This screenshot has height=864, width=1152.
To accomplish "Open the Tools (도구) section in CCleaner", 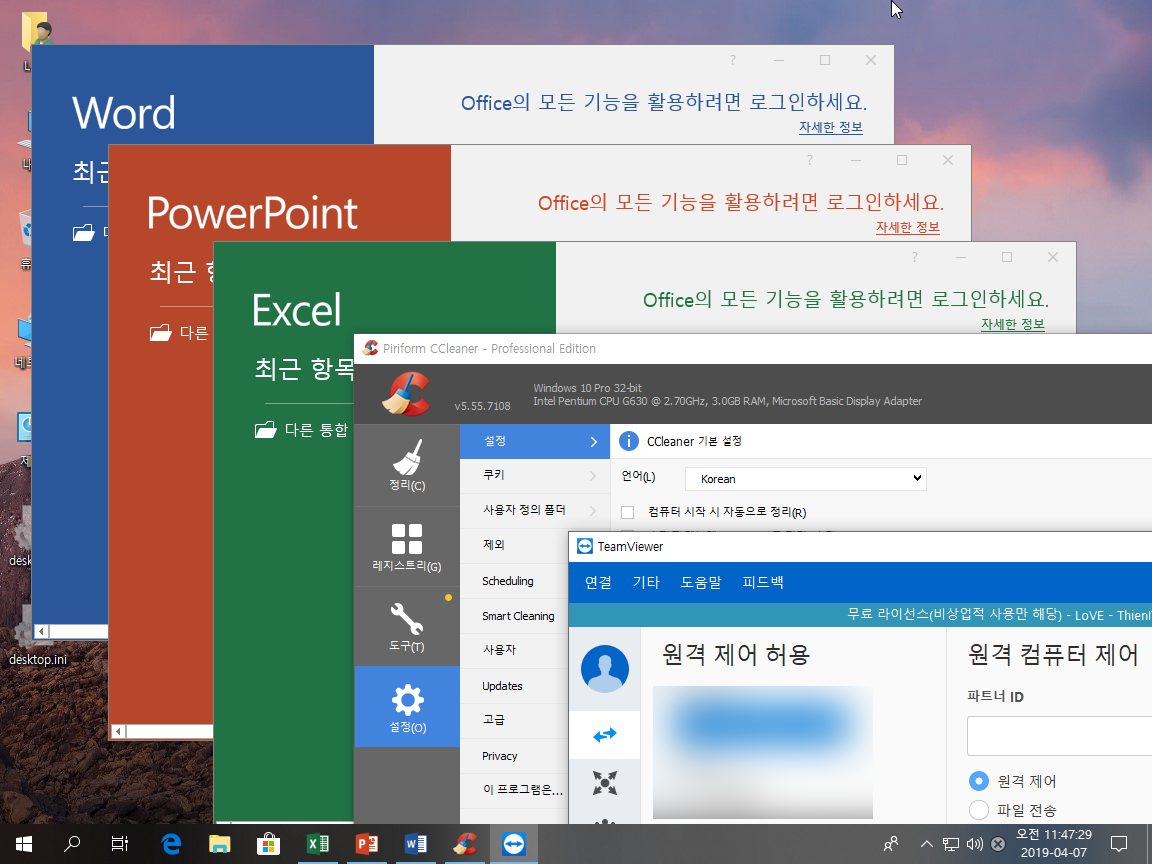I will point(407,627).
